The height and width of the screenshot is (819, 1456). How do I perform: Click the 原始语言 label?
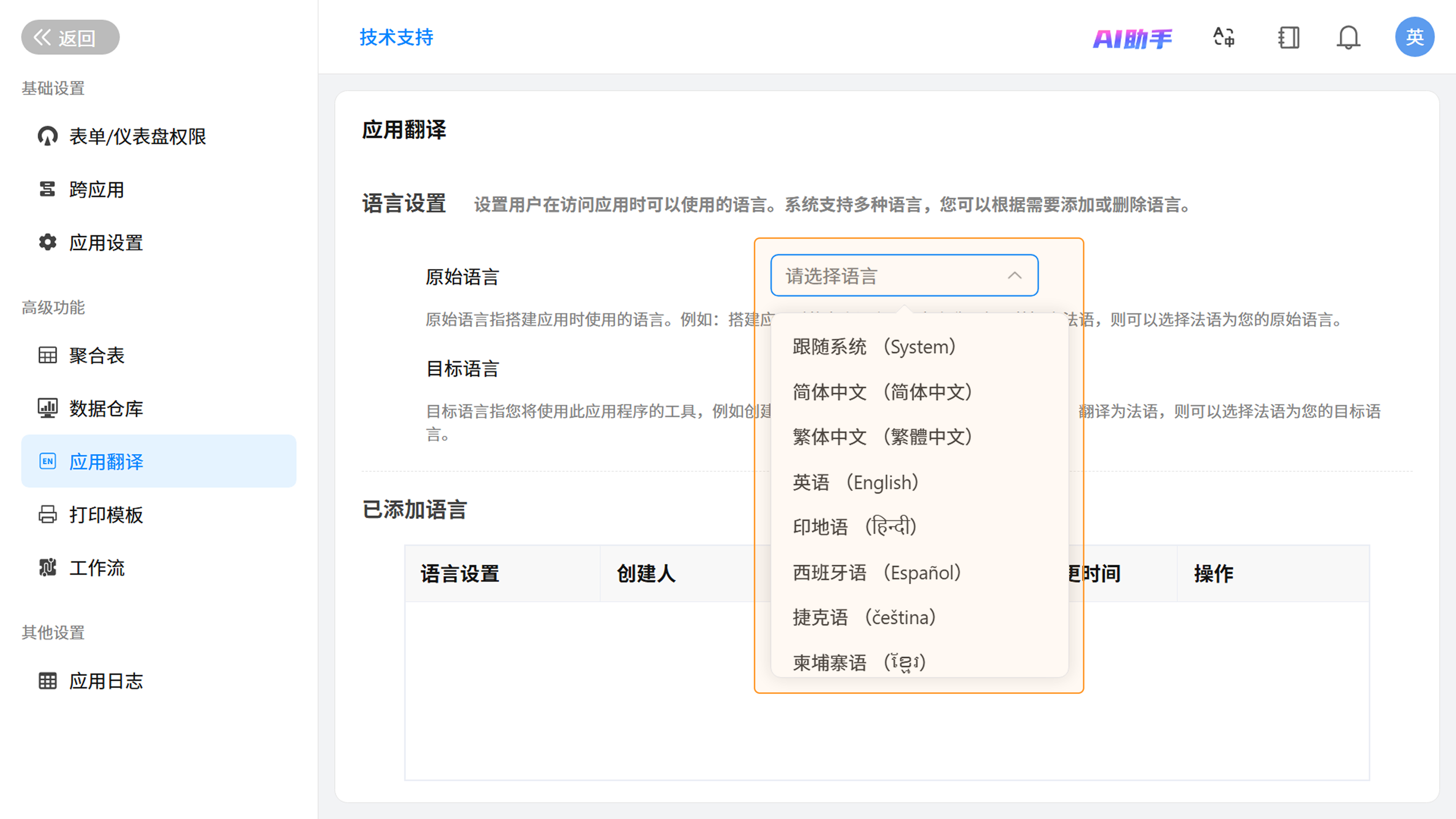point(462,277)
